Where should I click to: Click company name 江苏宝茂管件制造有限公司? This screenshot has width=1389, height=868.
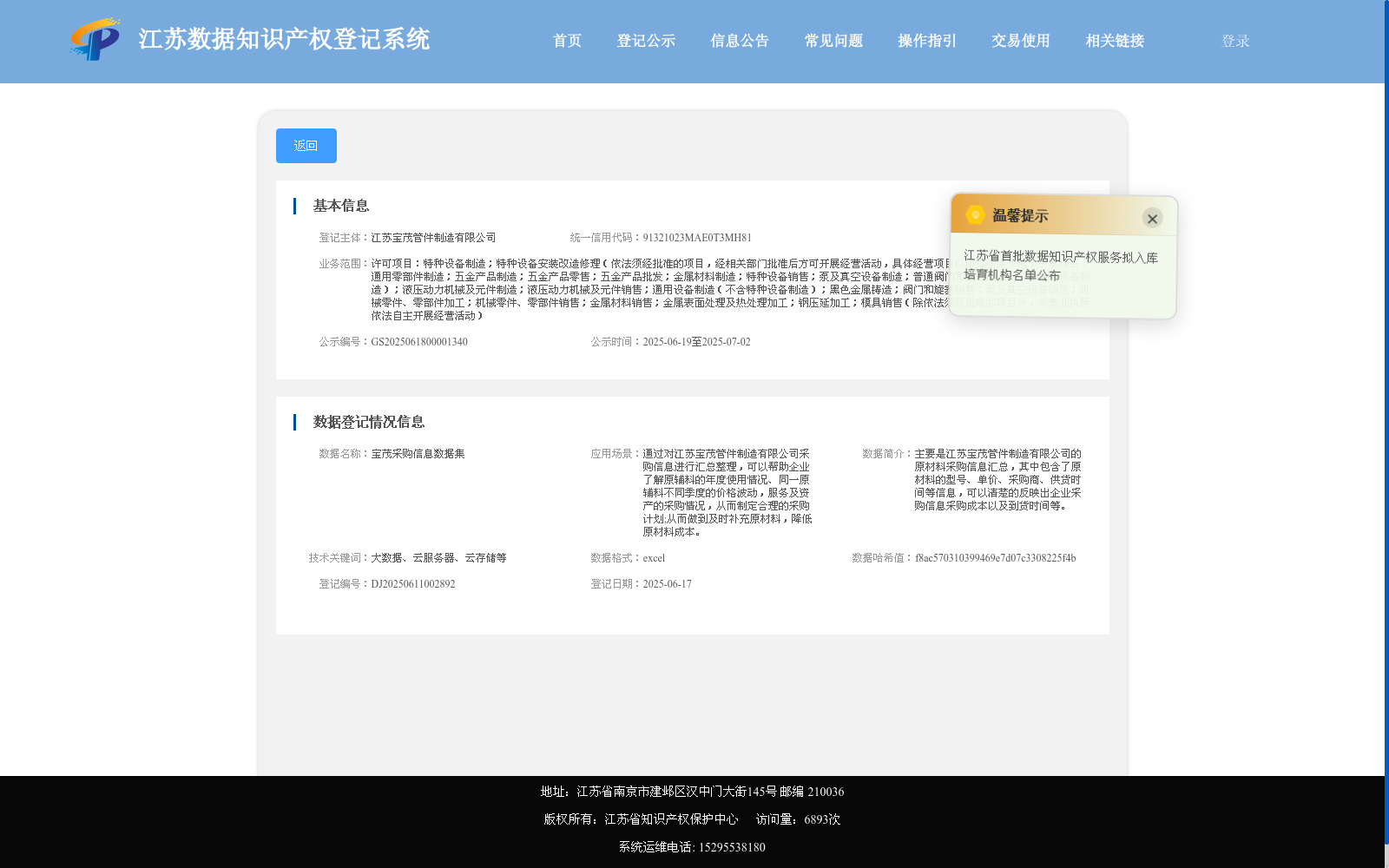pos(433,238)
